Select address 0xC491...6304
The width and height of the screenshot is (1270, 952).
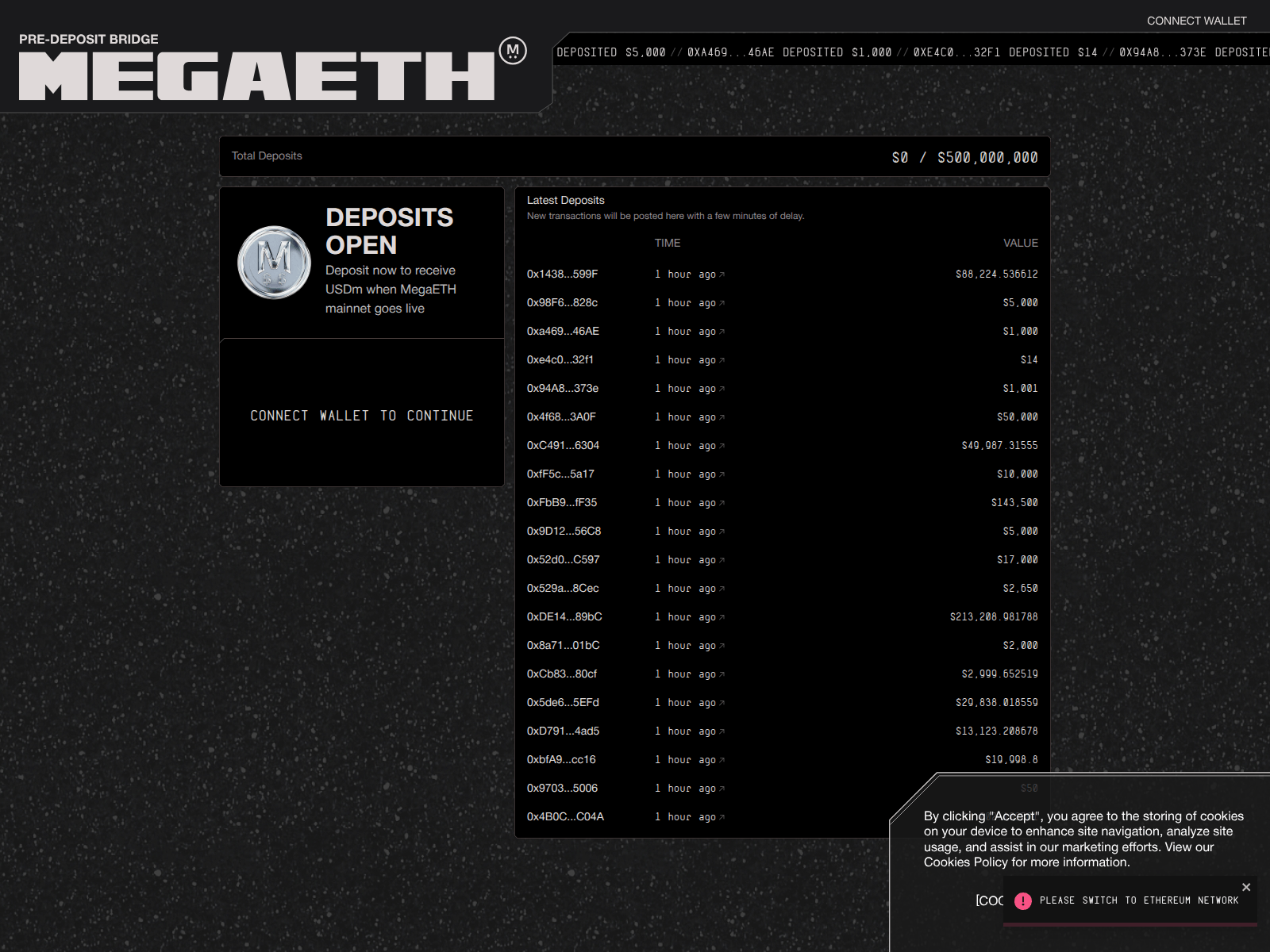564,445
